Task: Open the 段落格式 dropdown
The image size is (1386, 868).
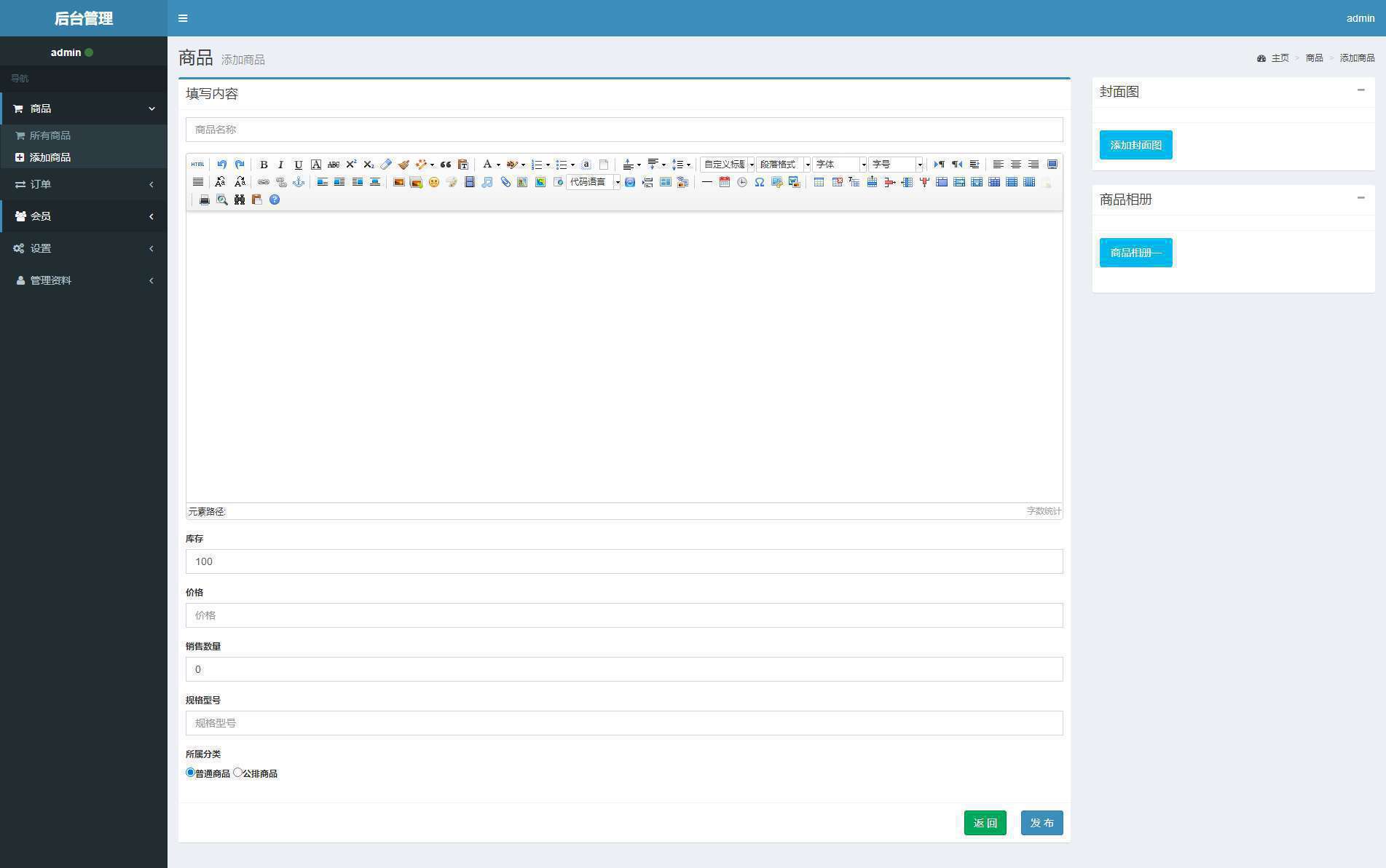Action: click(784, 165)
